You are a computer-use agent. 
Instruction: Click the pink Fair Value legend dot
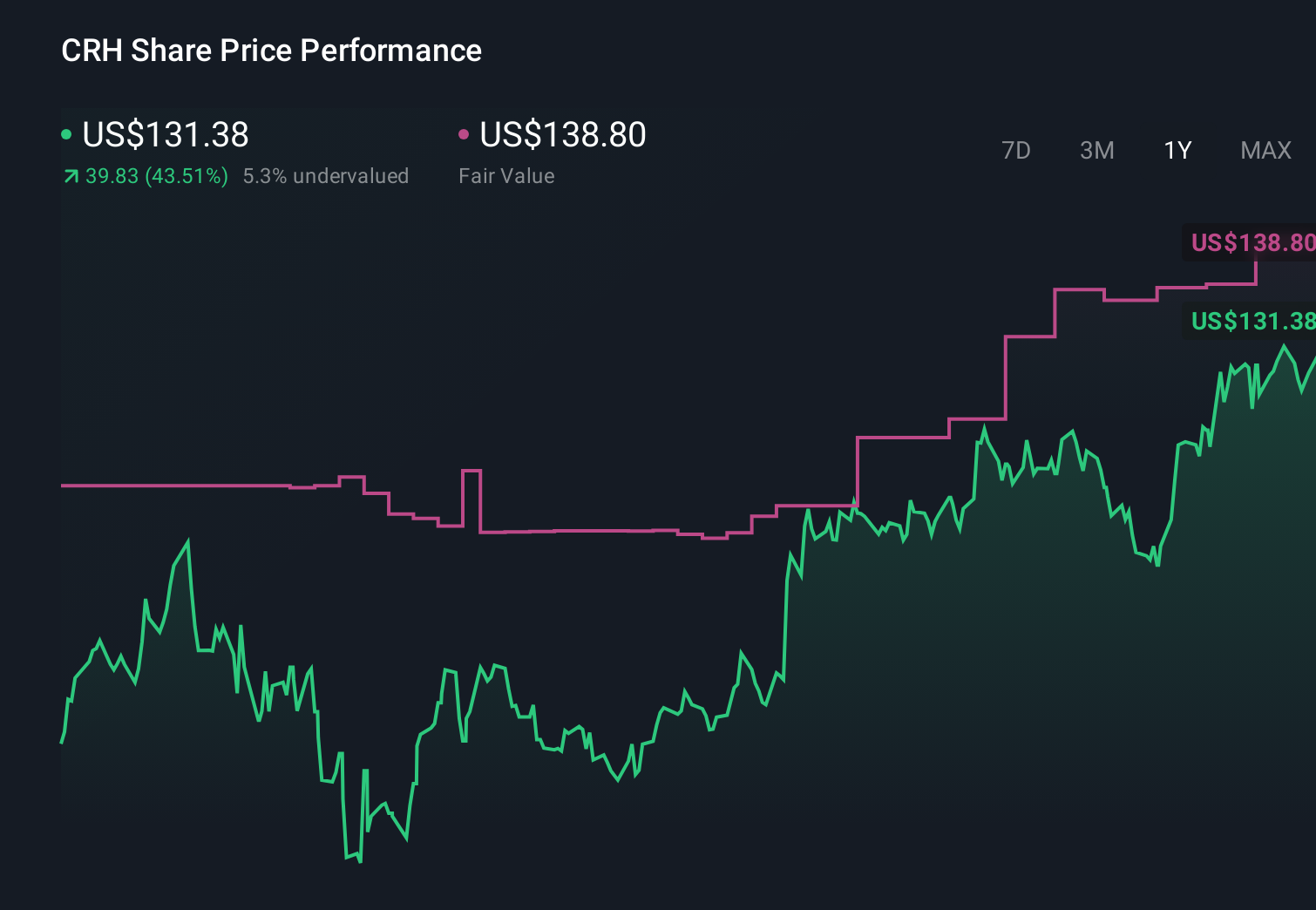coord(465,135)
